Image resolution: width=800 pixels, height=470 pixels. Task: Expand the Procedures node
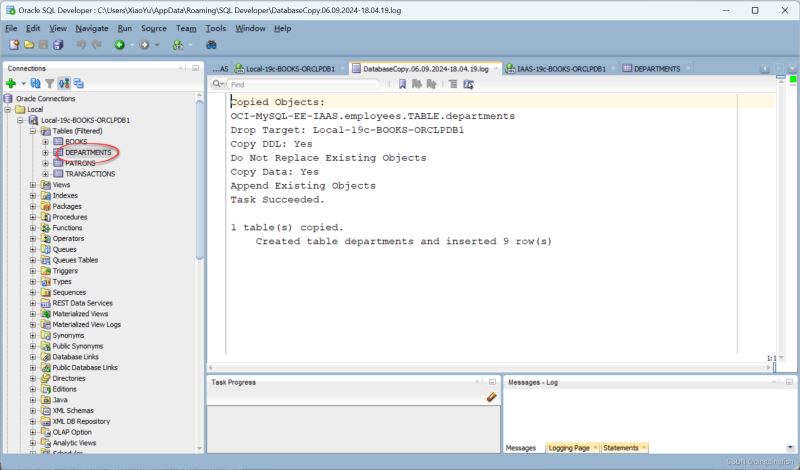[33, 217]
